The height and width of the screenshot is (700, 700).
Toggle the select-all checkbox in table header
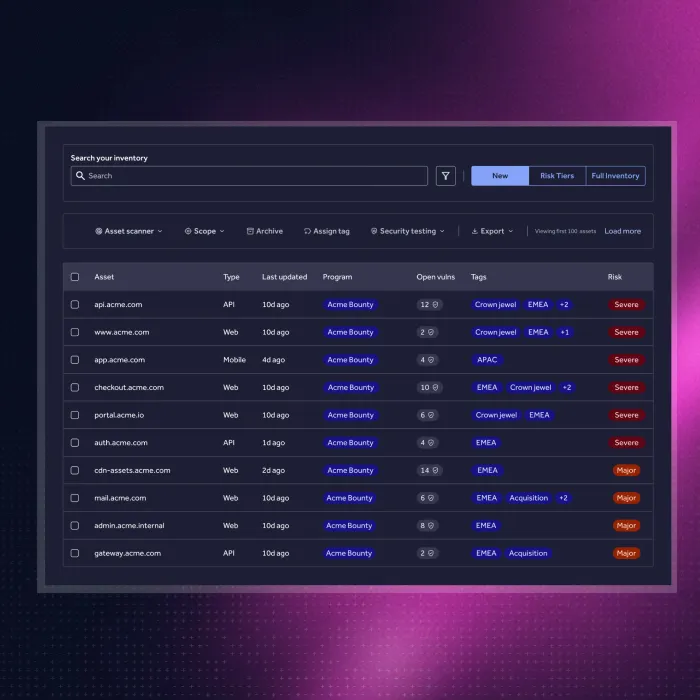click(x=75, y=277)
